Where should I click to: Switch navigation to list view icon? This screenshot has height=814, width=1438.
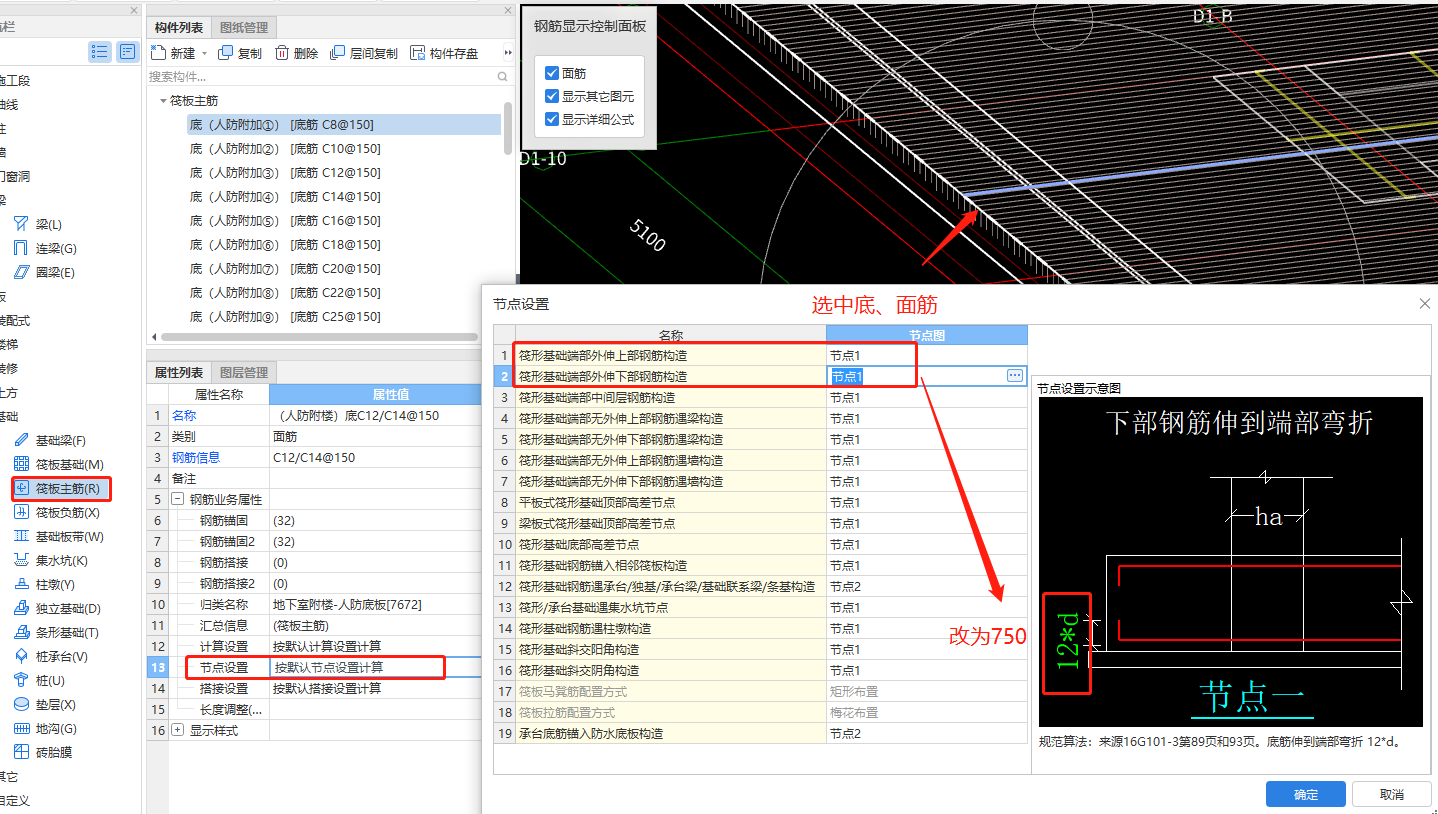[x=100, y=51]
